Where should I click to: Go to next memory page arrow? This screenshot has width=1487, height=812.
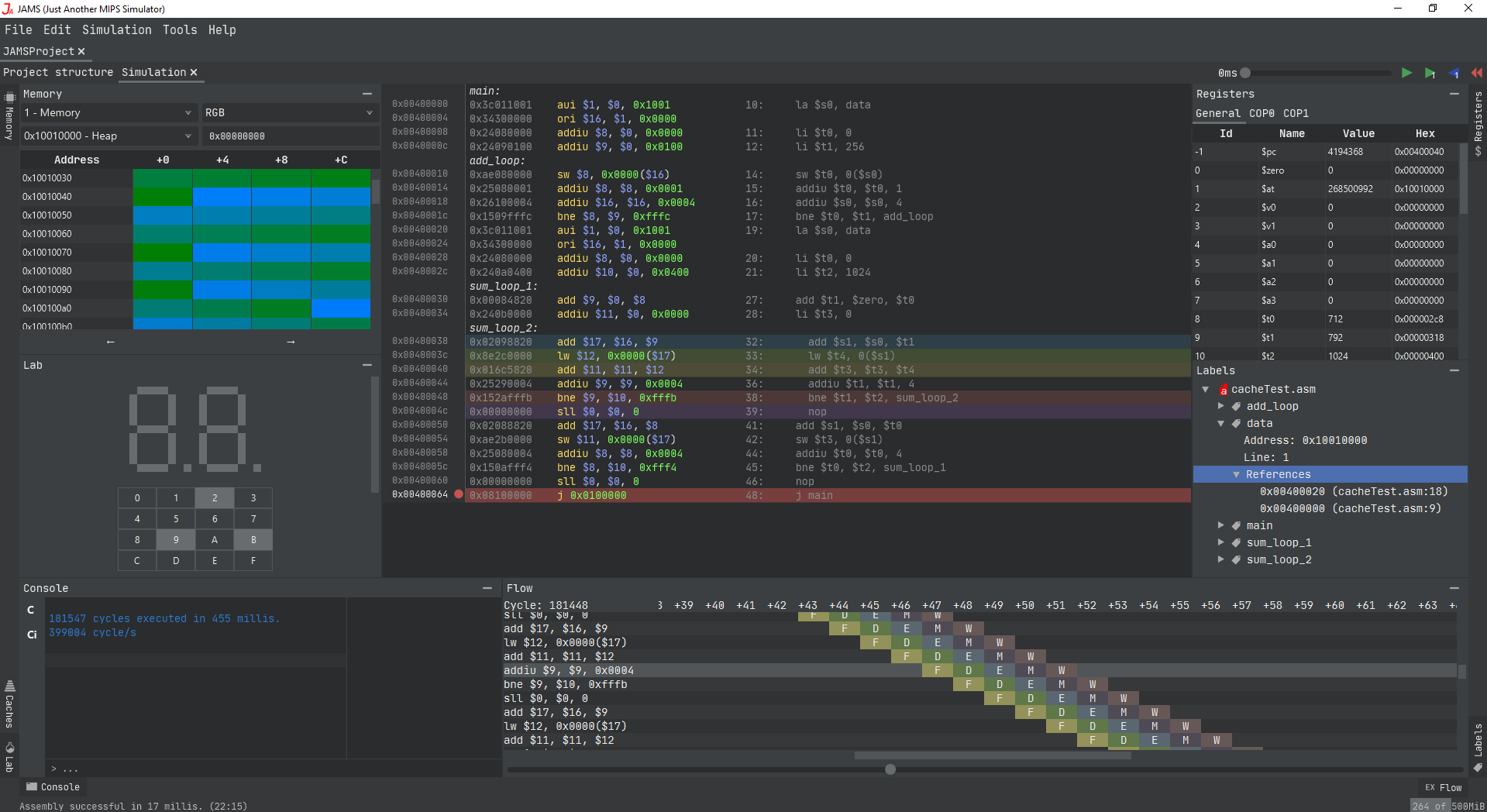[291, 342]
